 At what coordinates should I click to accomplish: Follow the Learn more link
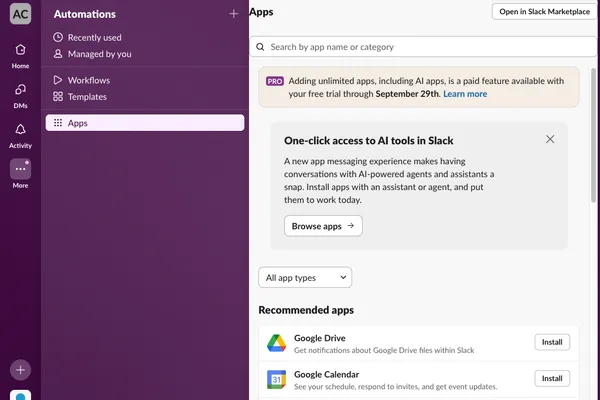pyautogui.click(x=465, y=94)
